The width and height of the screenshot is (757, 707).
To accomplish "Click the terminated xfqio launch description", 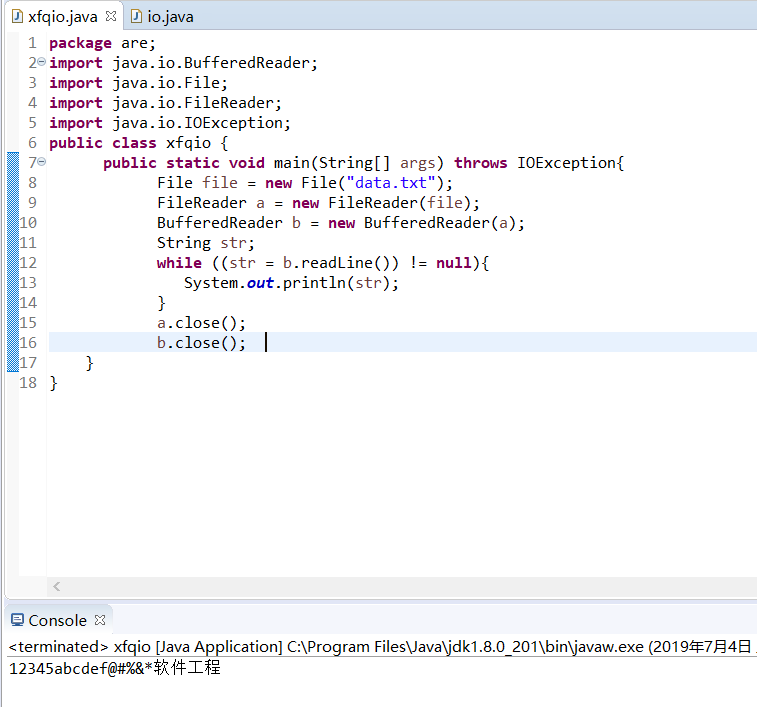I will (x=381, y=646).
